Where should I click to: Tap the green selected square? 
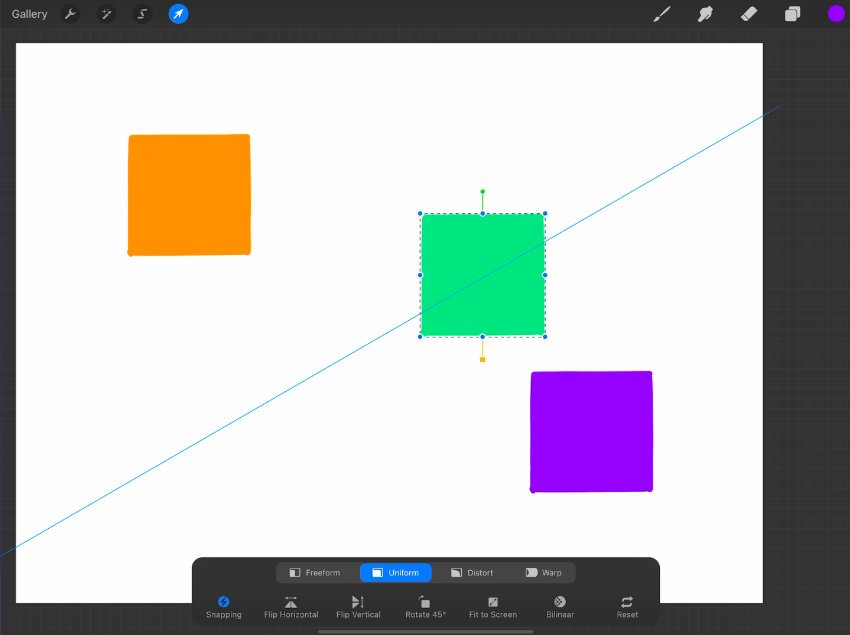pos(482,275)
